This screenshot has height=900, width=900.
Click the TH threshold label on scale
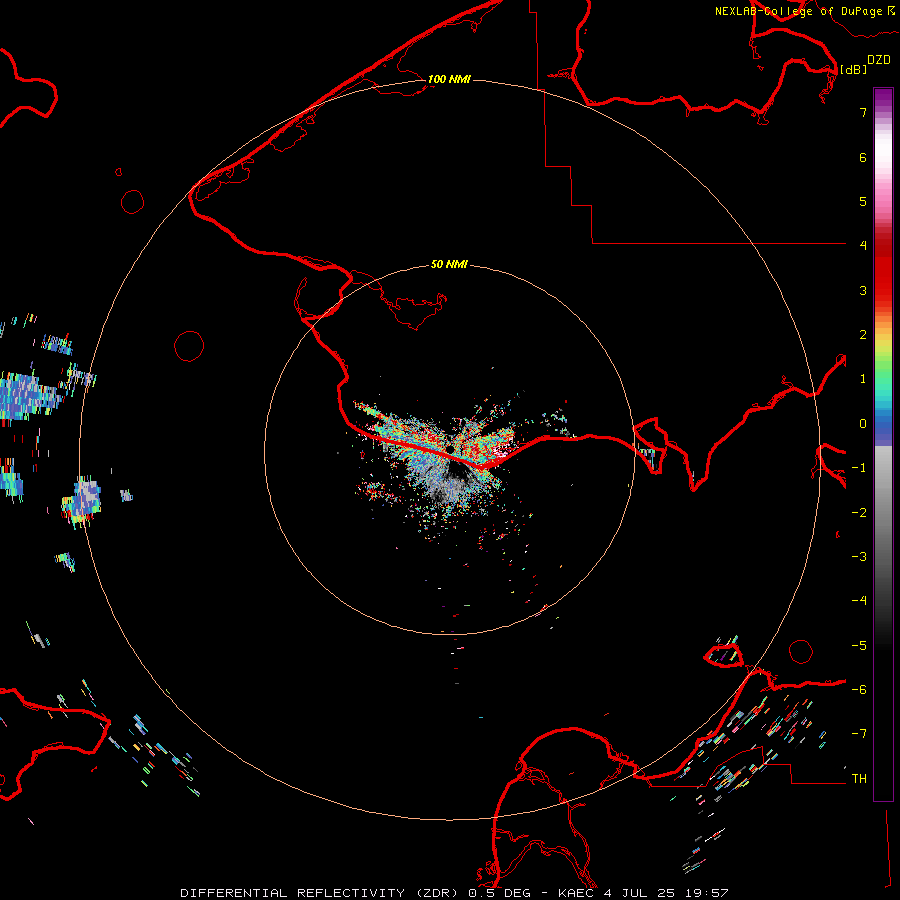859,779
